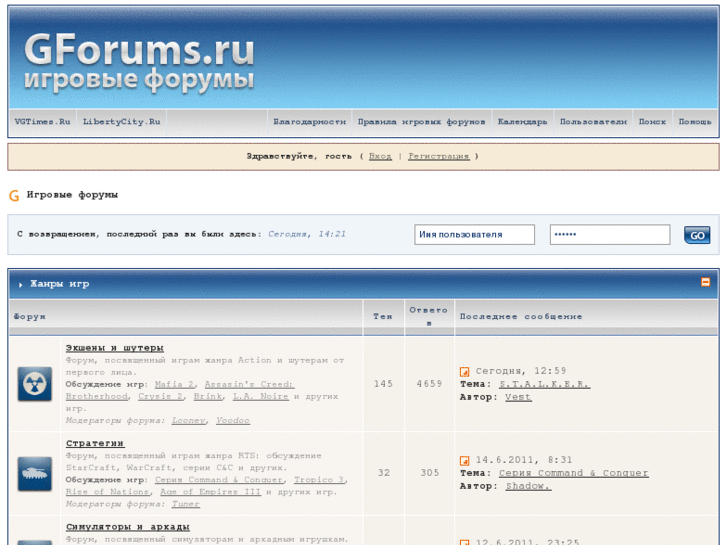727x545 pixels.
Task: Click the Форум column header
Action: (x=30, y=317)
